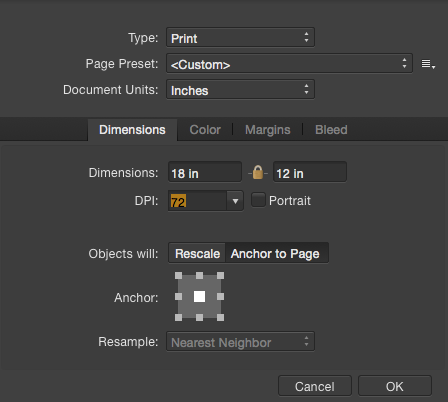Select the top-left anchor point
The image size is (448, 402).
[x=179, y=276]
